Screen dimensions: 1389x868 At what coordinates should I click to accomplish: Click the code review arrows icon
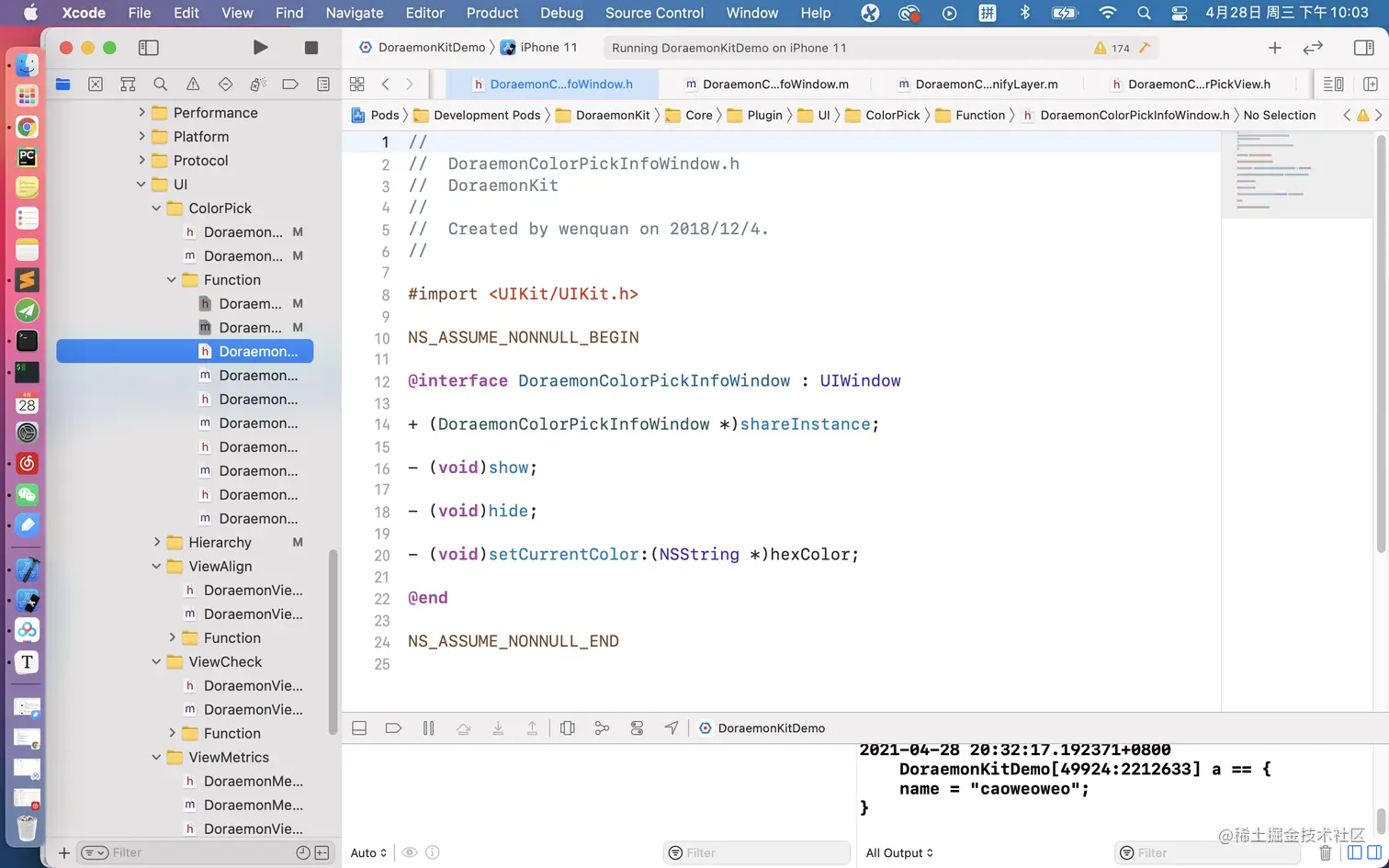click(x=1313, y=48)
